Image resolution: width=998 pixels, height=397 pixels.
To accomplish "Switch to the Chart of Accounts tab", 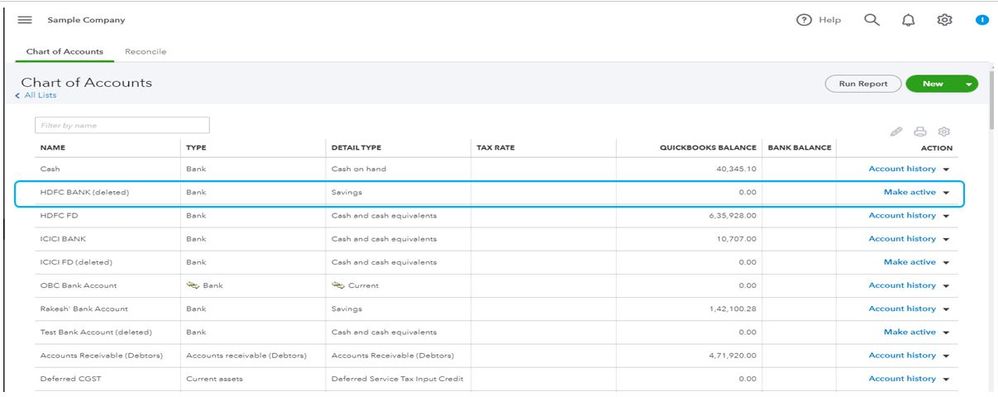I will 64,52.
